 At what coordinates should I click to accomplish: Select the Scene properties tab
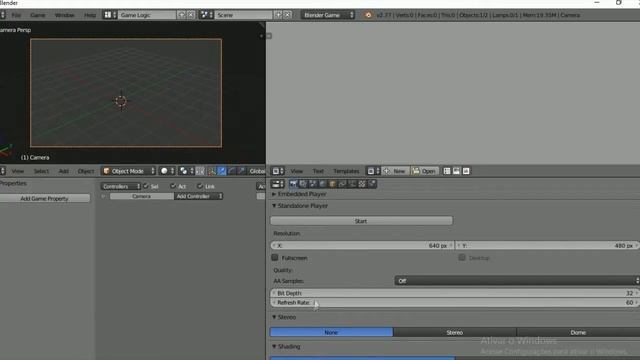click(313, 184)
